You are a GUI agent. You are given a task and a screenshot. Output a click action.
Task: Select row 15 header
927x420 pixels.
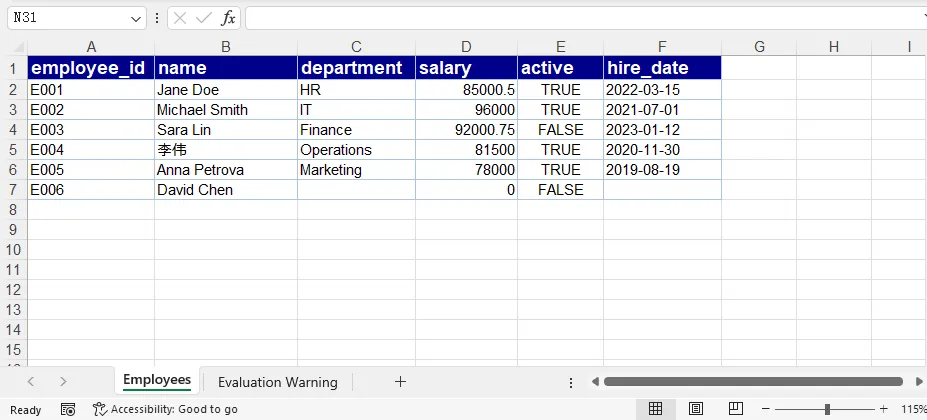pos(14,350)
